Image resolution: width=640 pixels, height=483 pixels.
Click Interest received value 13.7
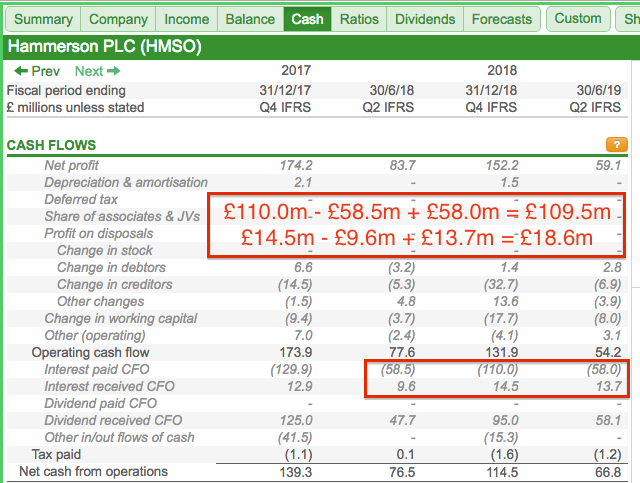(x=609, y=386)
